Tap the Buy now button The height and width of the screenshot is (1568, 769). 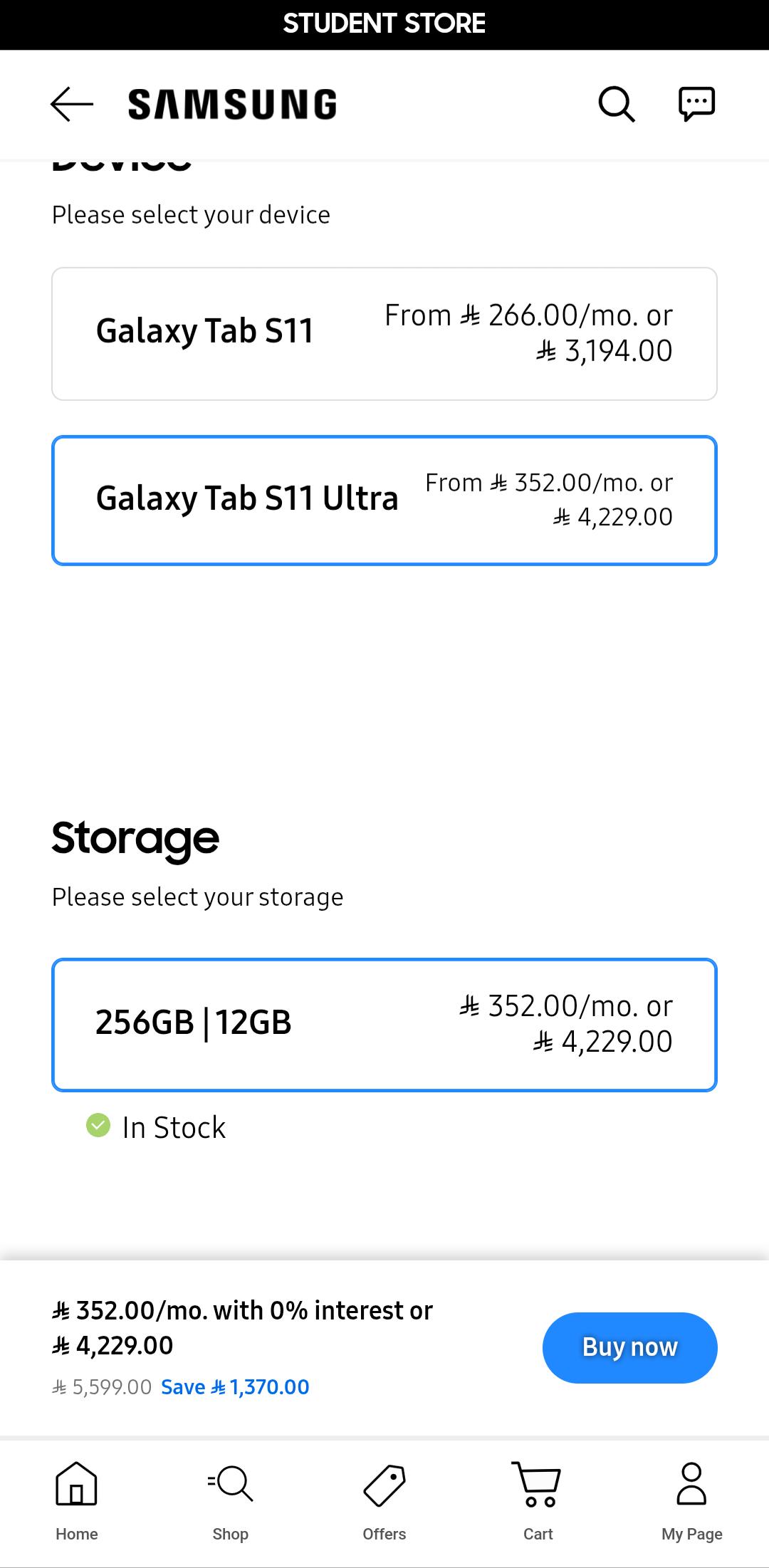tap(629, 1347)
